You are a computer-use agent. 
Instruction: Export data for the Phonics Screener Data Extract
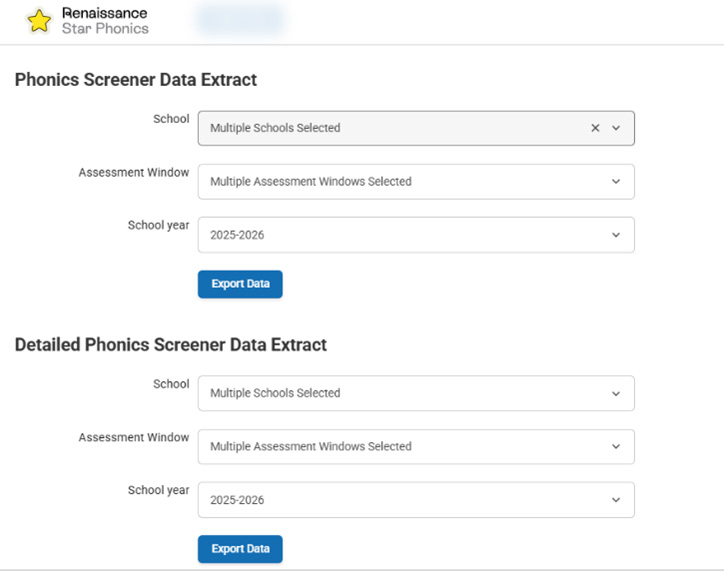240,284
